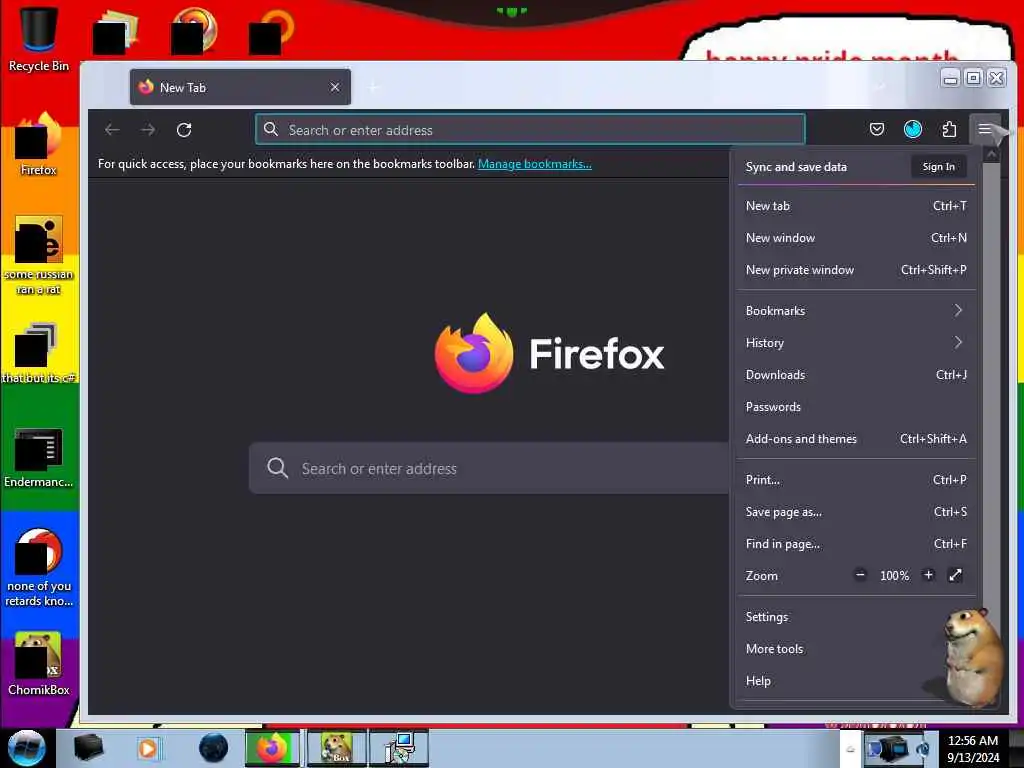
Task: Go back one page arrow
Action: [x=112, y=130]
